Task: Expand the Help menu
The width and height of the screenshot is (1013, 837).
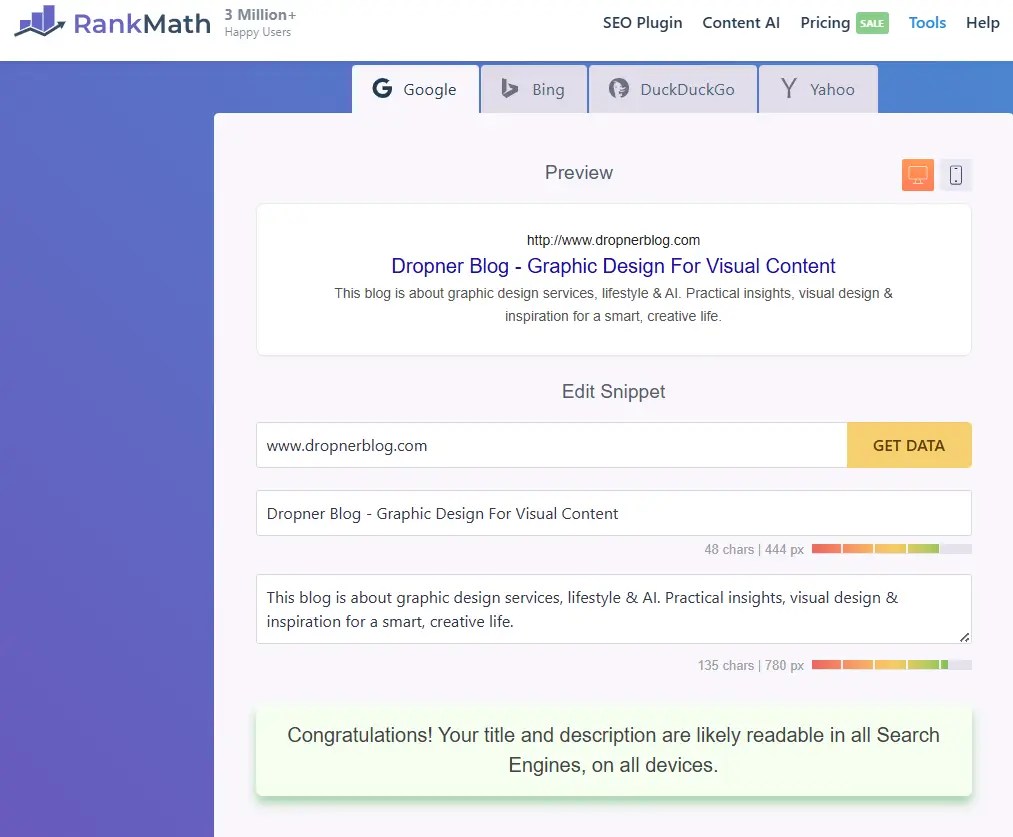Action: click(982, 22)
